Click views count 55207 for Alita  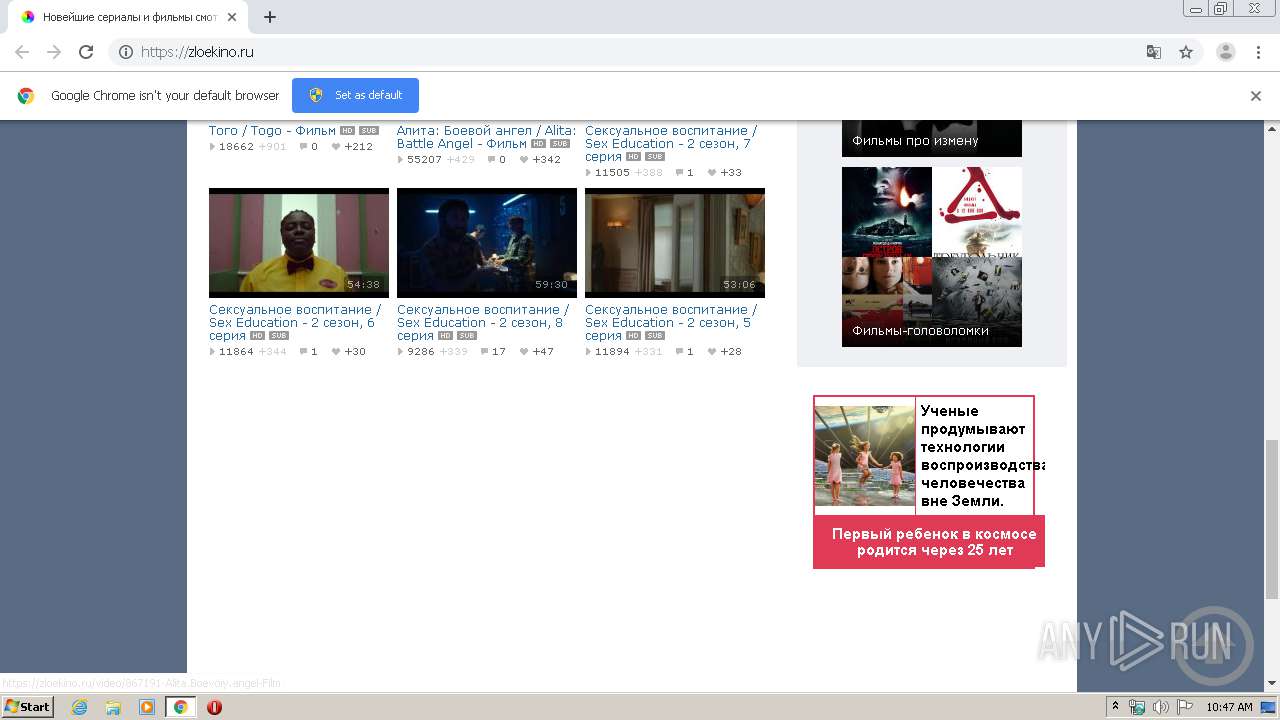424,160
